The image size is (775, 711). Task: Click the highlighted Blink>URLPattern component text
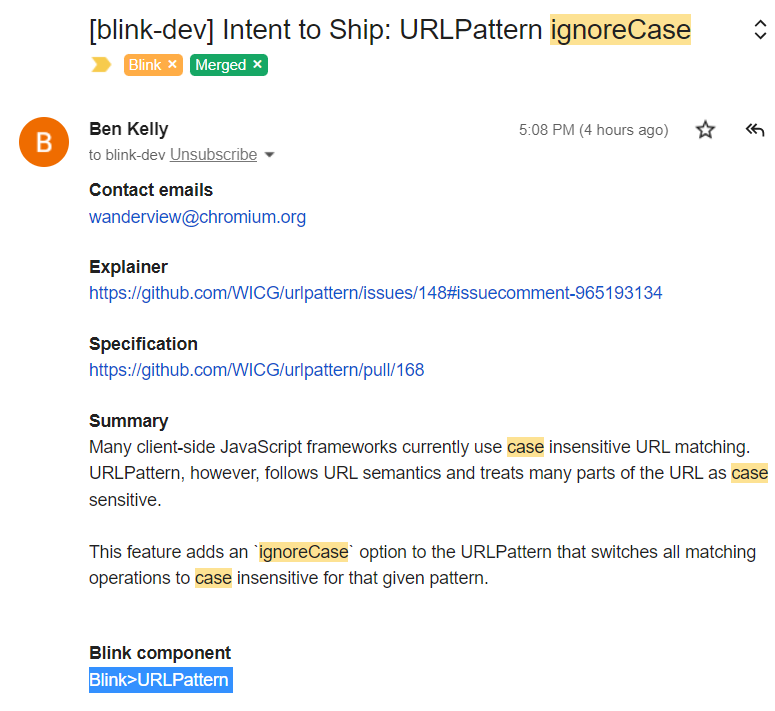pos(161,680)
